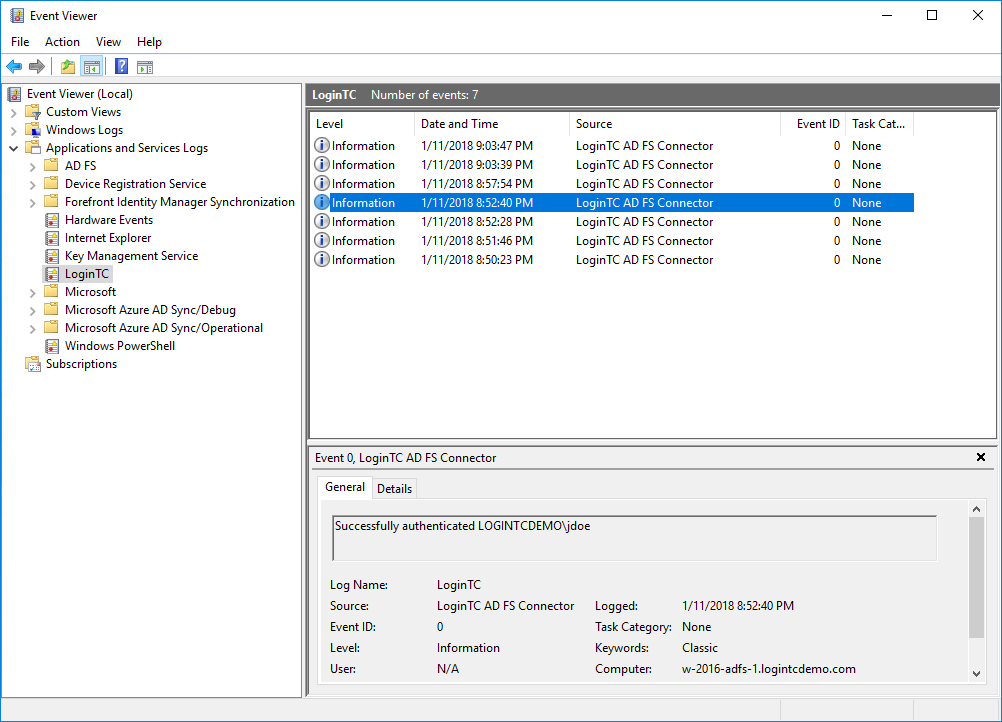Go forward with the gray right arrow
This screenshot has width=1002, height=722.
coord(37,66)
